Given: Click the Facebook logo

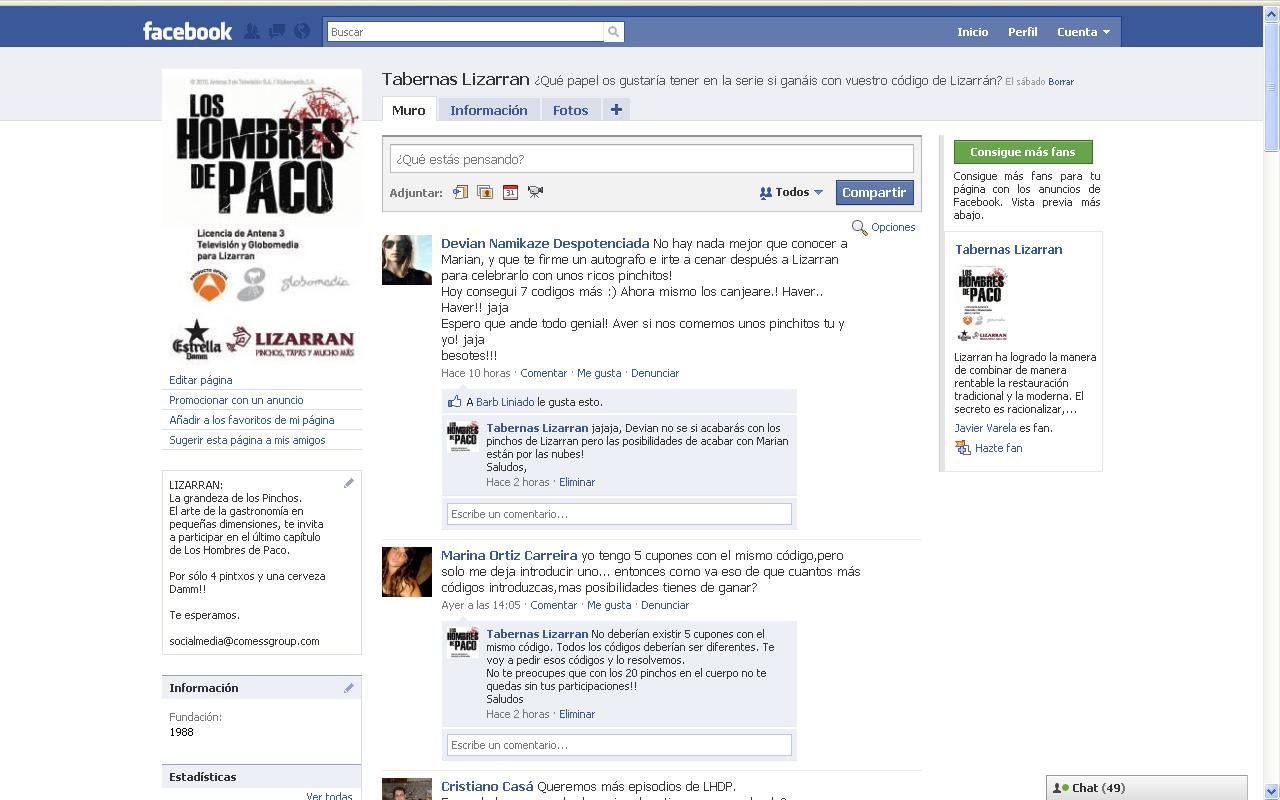Looking at the screenshot, I should [x=187, y=31].
